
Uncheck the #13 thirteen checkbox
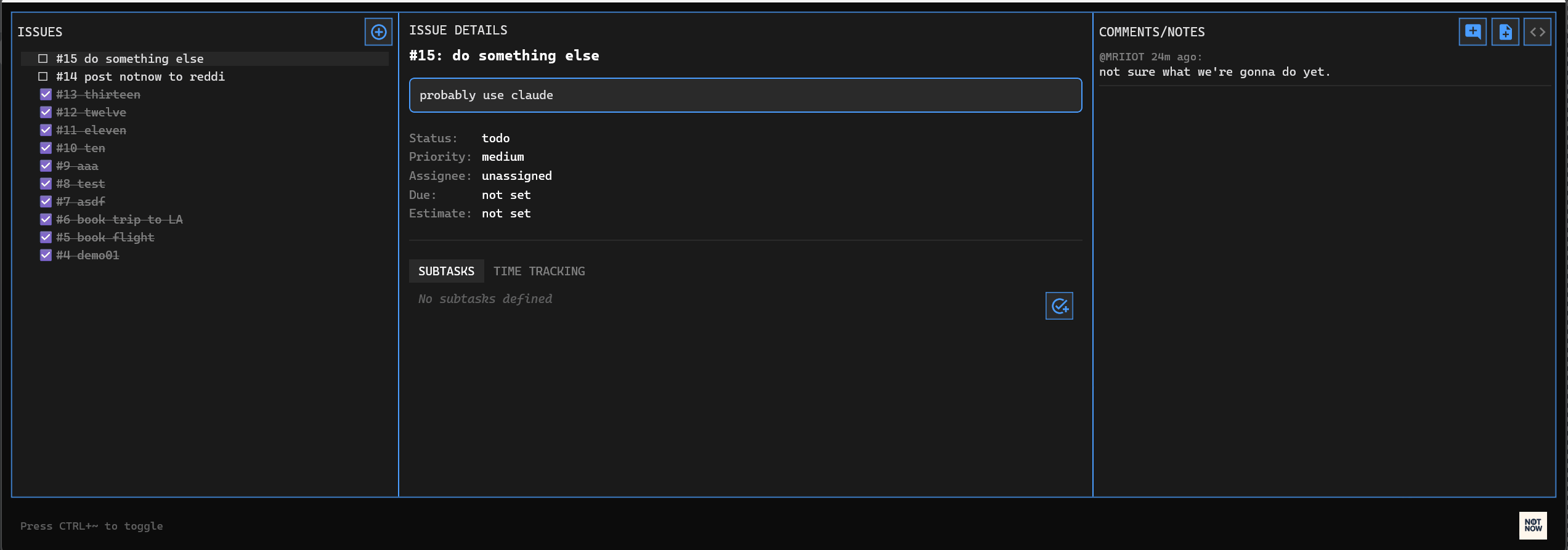pyautogui.click(x=46, y=94)
